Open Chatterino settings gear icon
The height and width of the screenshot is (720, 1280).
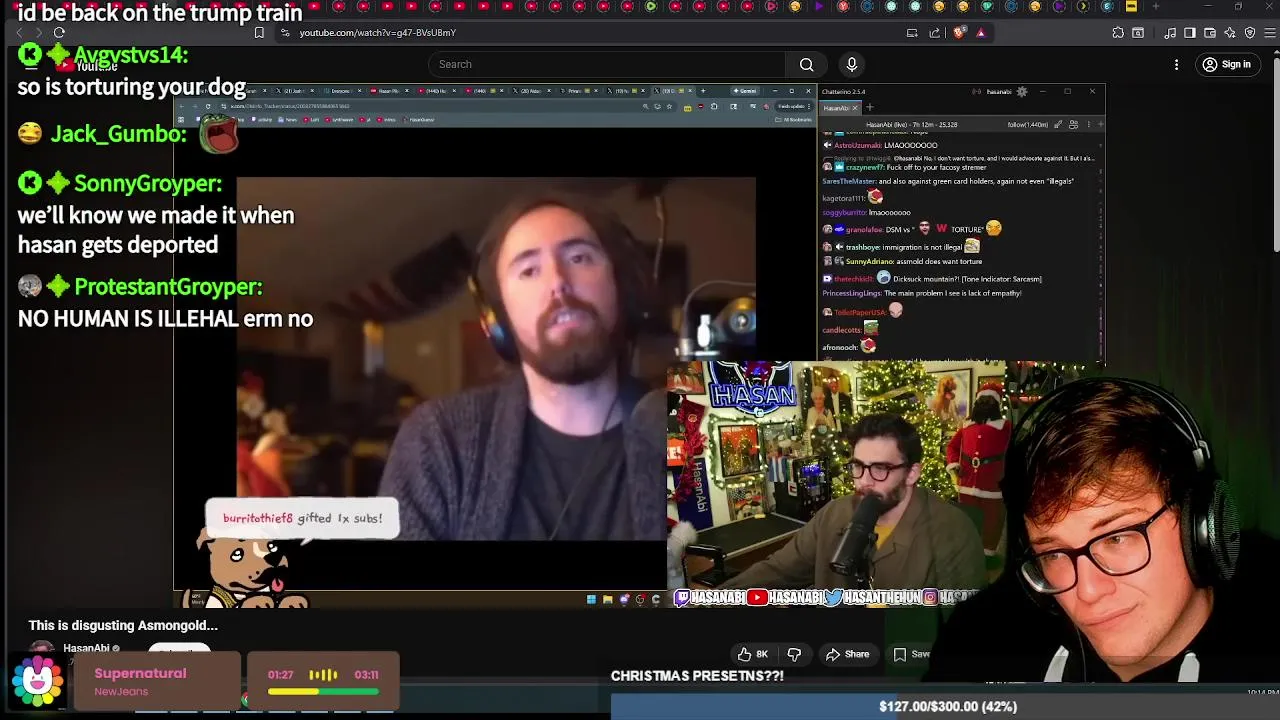click(x=1021, y=91)
